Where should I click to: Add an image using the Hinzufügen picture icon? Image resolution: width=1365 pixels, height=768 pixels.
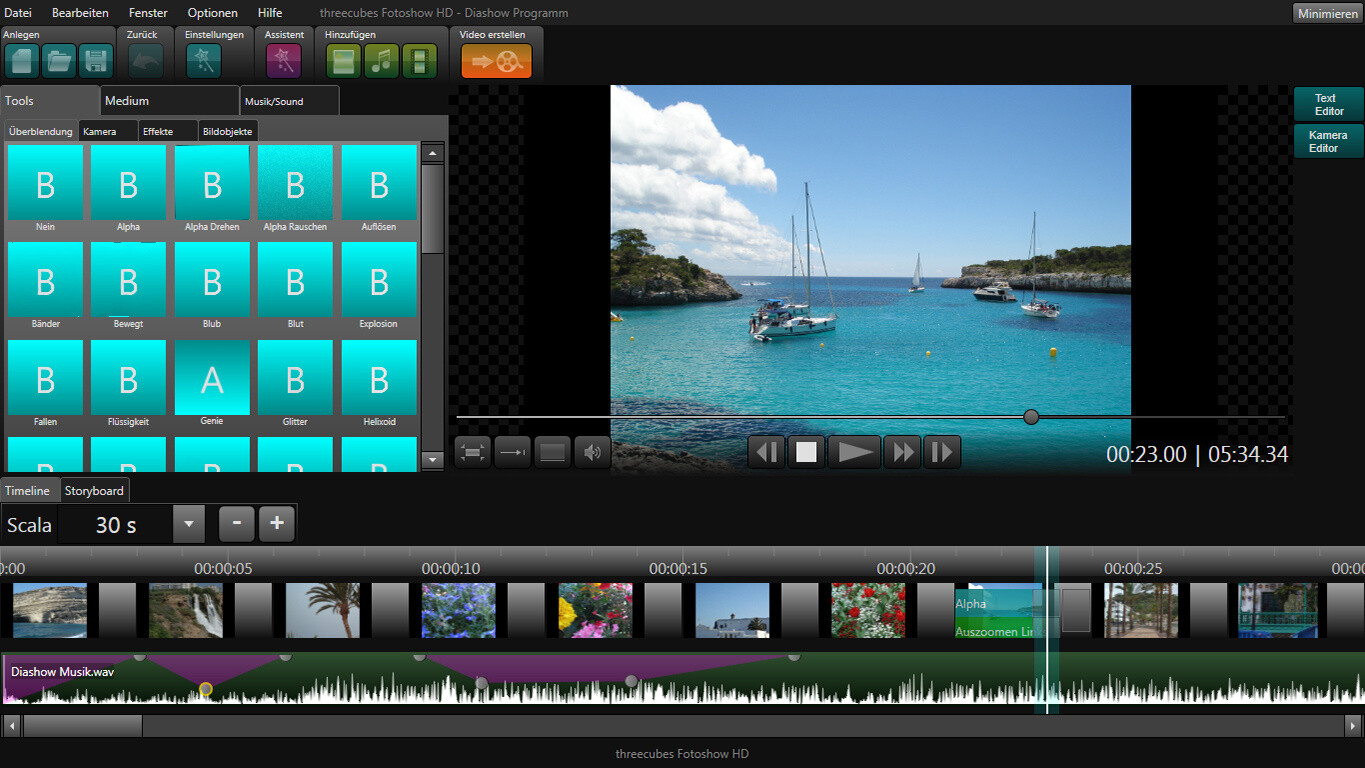pyautogui.click(x=343, y=60)
